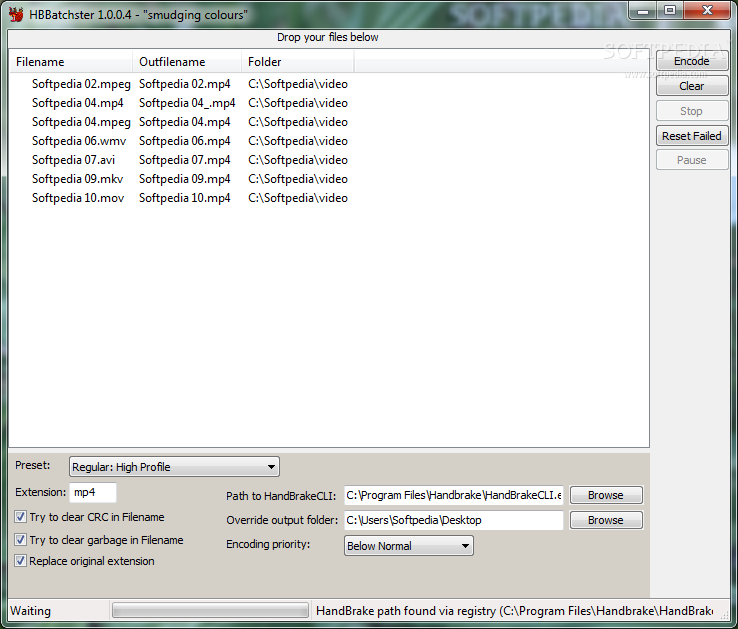Click the Waiting status text
The height and width of the screenshot is (629, 738).
(x=31, y=611)
